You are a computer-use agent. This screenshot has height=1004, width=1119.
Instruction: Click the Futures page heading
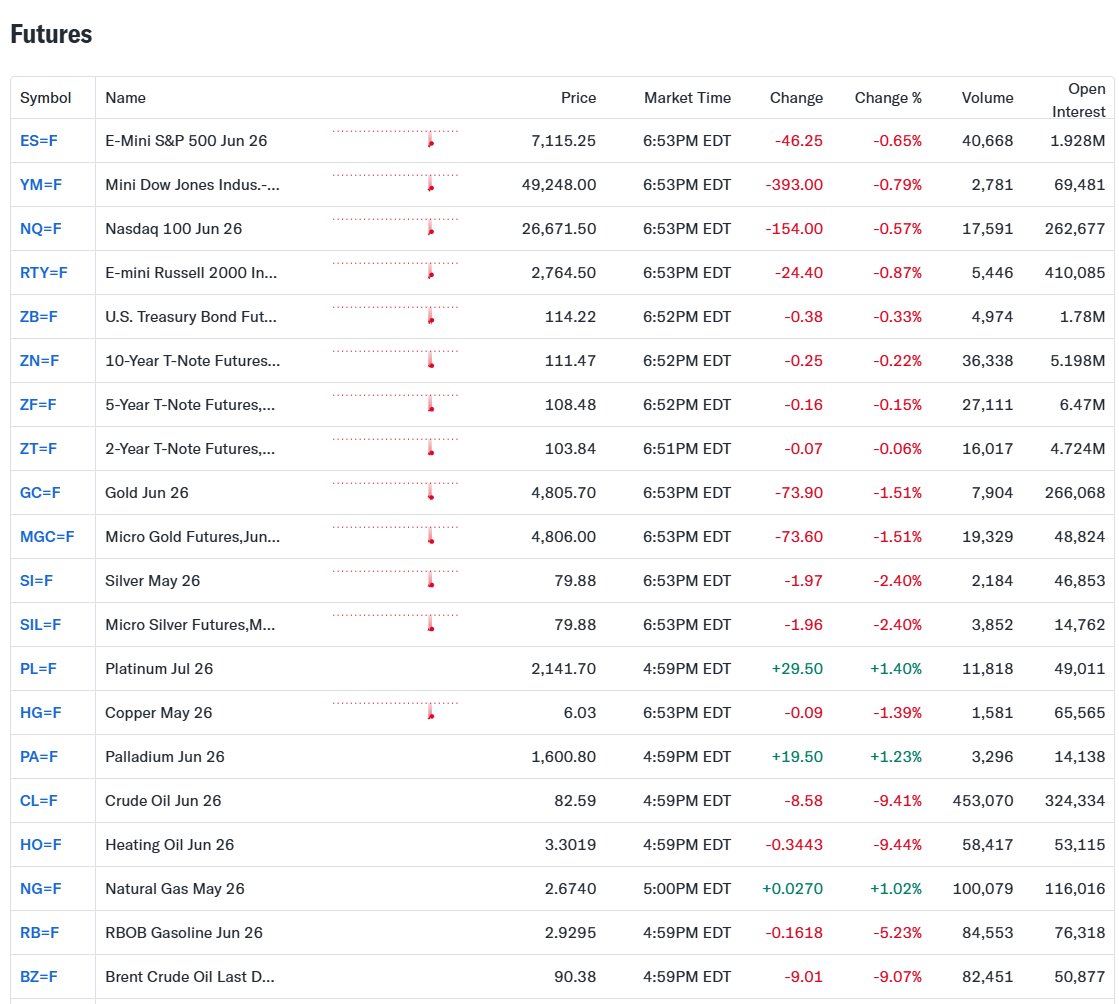[x=51, y=34]
